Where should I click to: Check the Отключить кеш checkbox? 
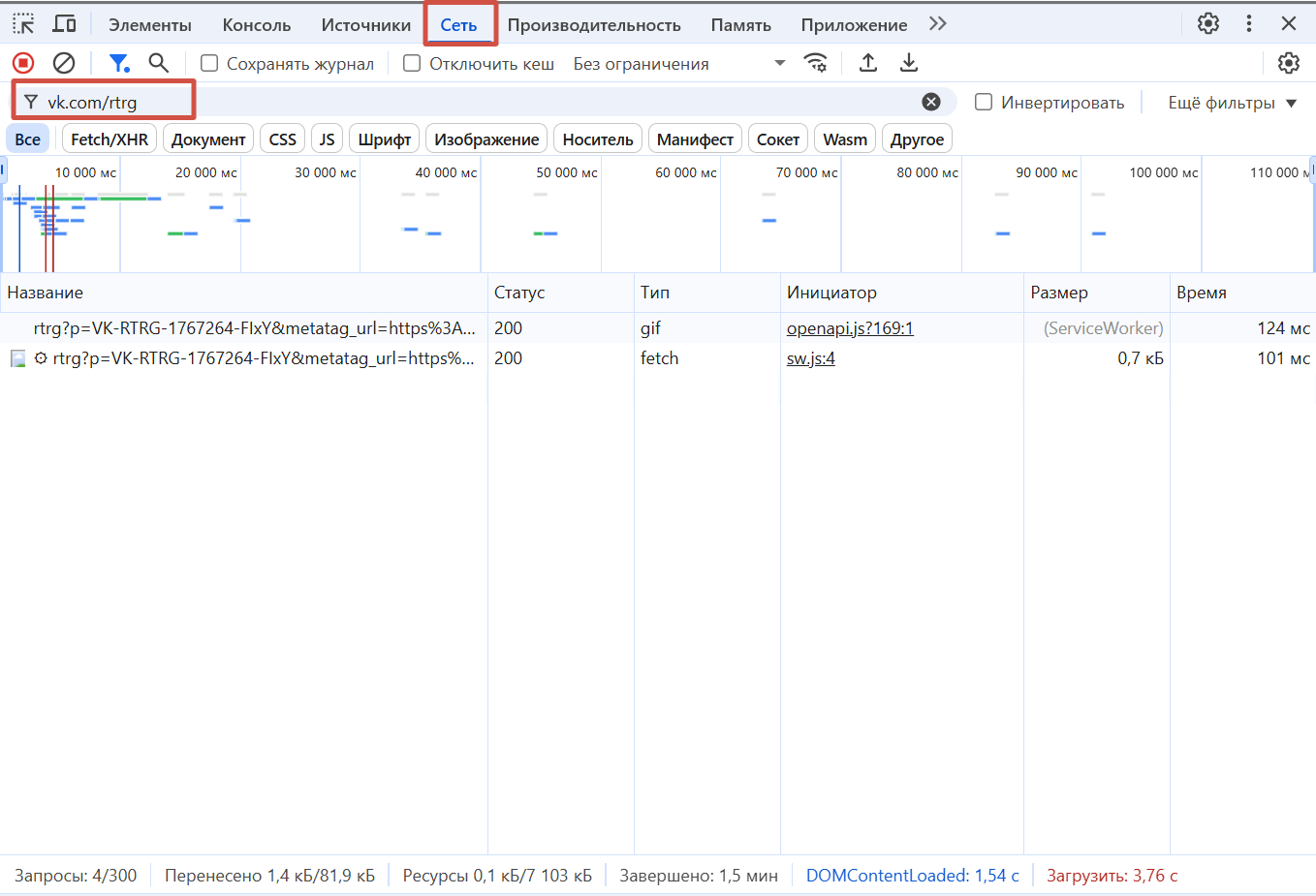[x=412, y=64]
